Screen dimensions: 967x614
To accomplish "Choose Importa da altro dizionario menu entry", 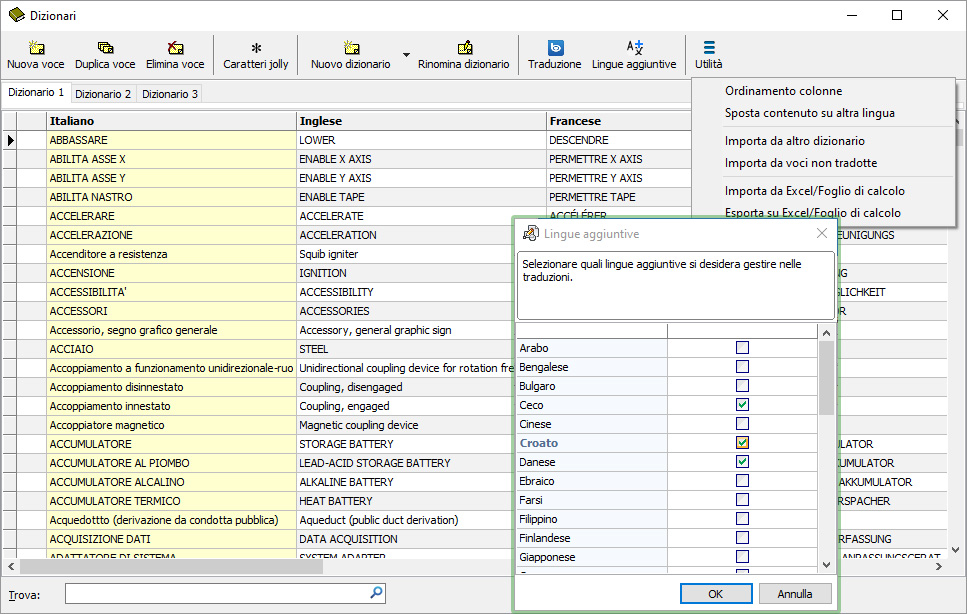I will (x=794, y=141).
